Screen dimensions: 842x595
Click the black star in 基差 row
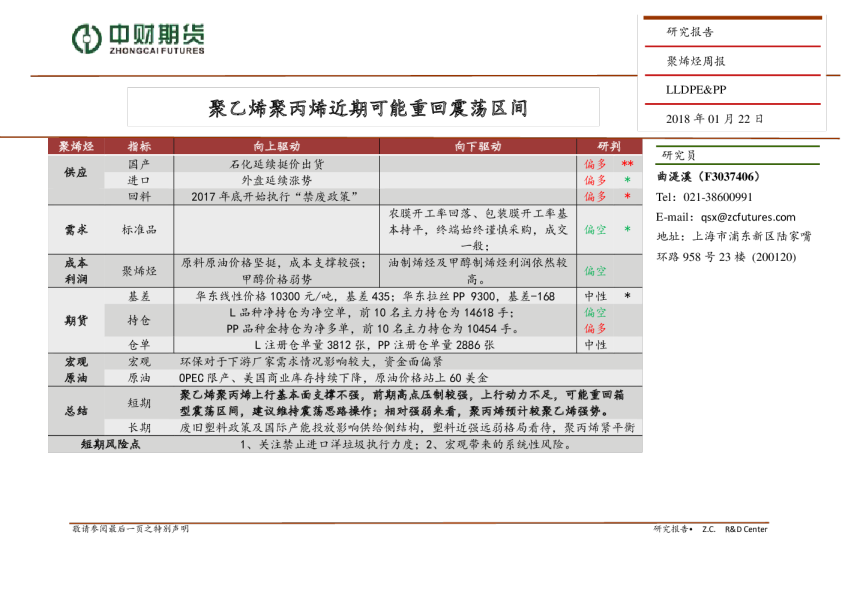tap(627, 297)
